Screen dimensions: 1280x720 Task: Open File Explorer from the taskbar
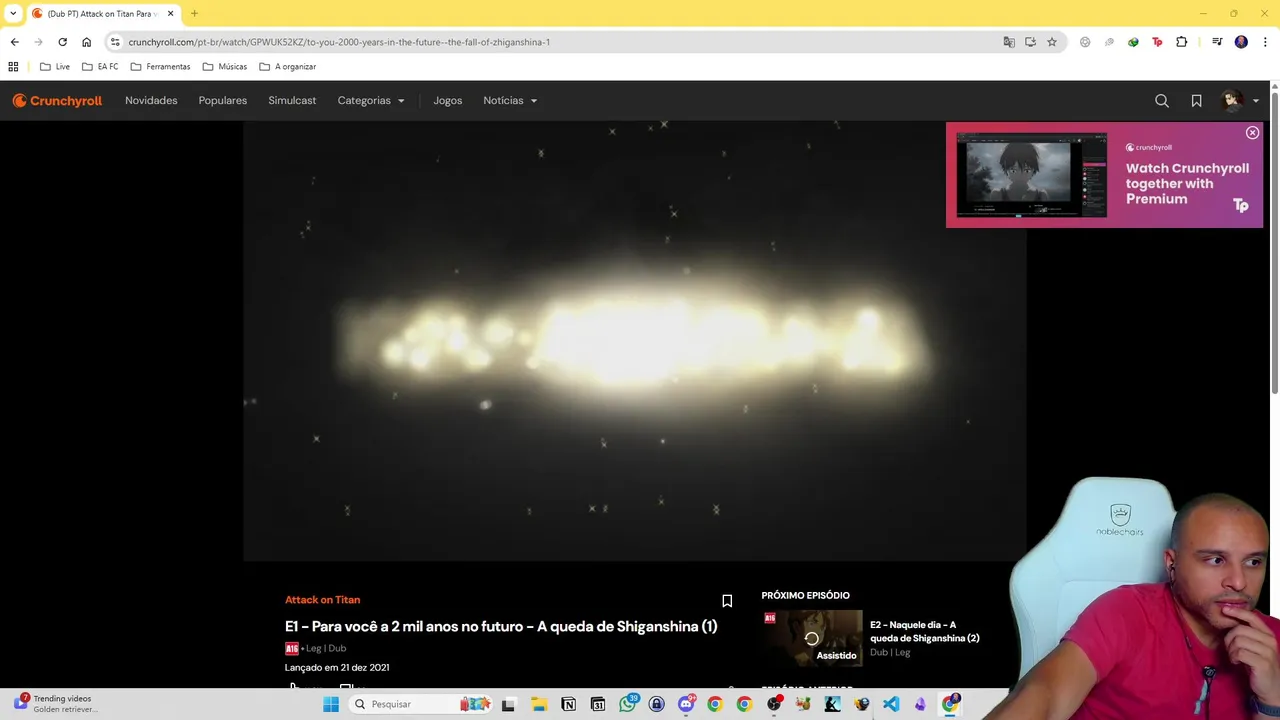538,704
